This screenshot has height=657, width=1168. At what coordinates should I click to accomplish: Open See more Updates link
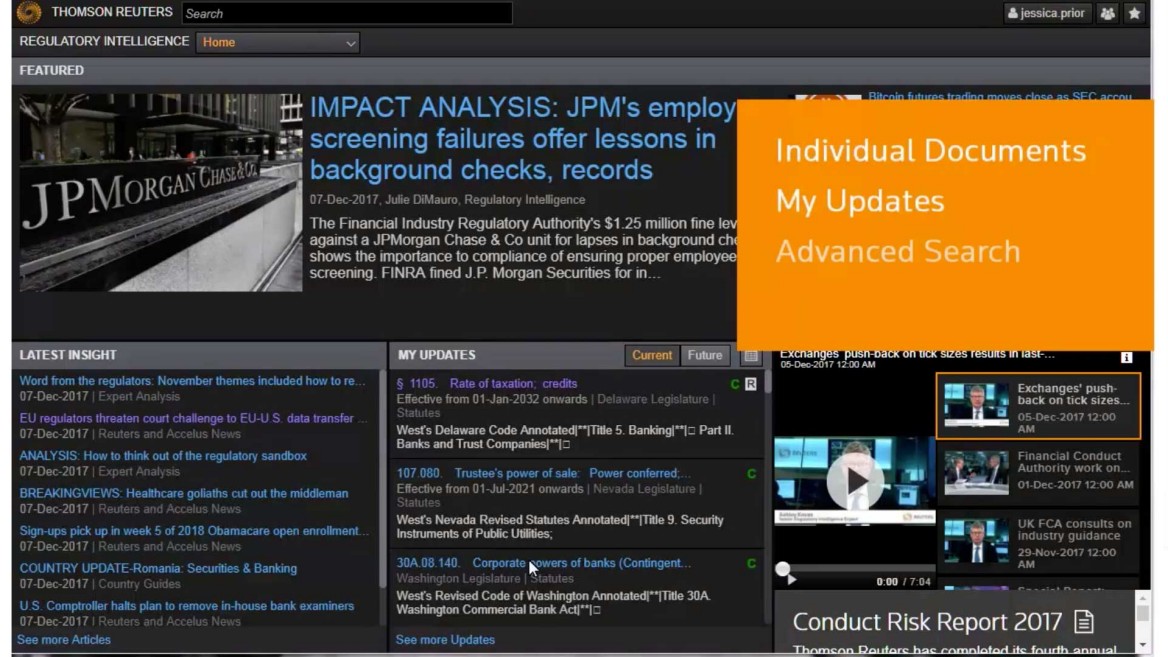[444, 639]
